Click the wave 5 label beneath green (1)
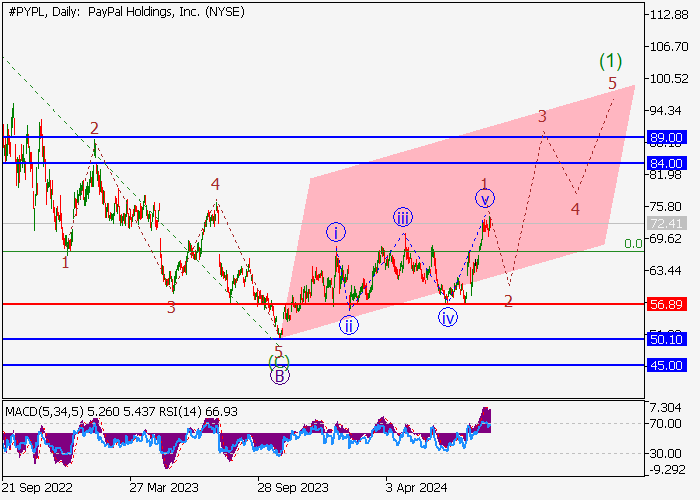The width and height of the screenshot is (700, 500). click(x=612, y=83)
